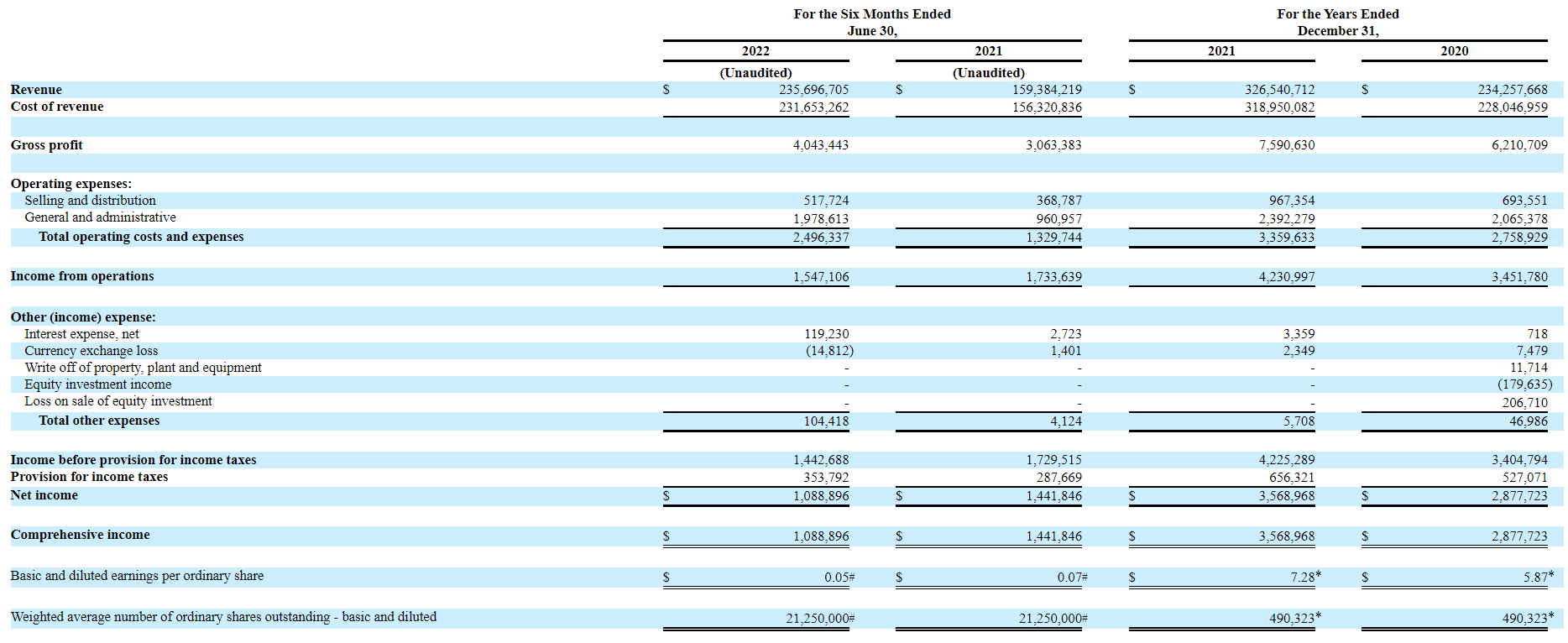The width and height of the screenshot is (1568, 643).
Task: Click the 'Comprehensive income' row label
Action: pos(80,535)
